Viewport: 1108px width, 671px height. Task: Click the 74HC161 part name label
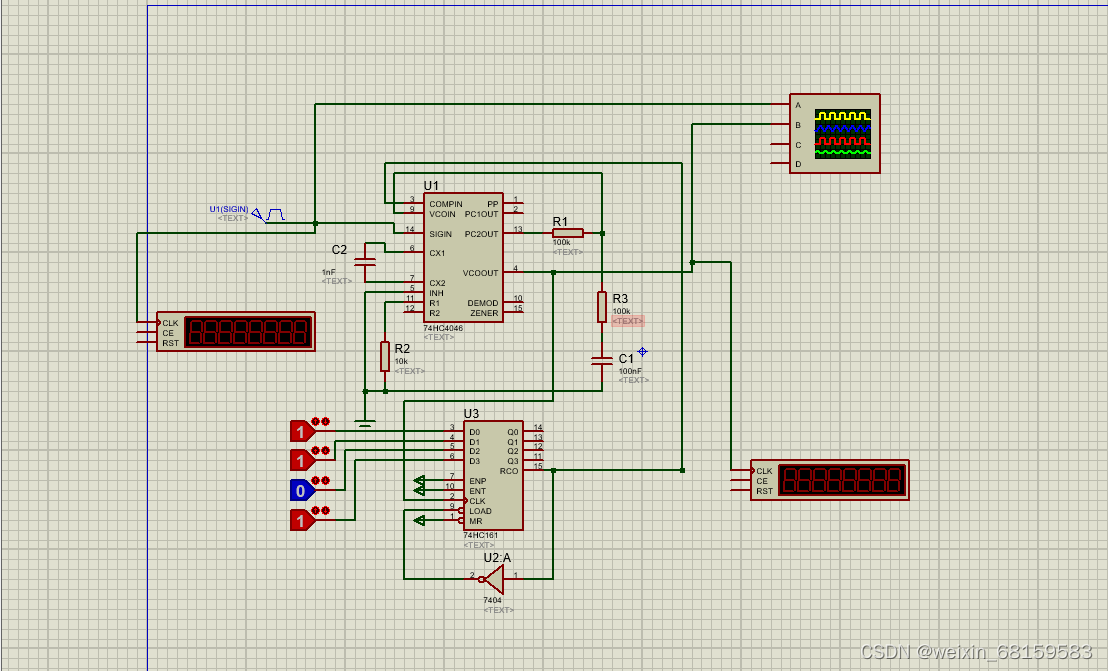tap(481, 535)
